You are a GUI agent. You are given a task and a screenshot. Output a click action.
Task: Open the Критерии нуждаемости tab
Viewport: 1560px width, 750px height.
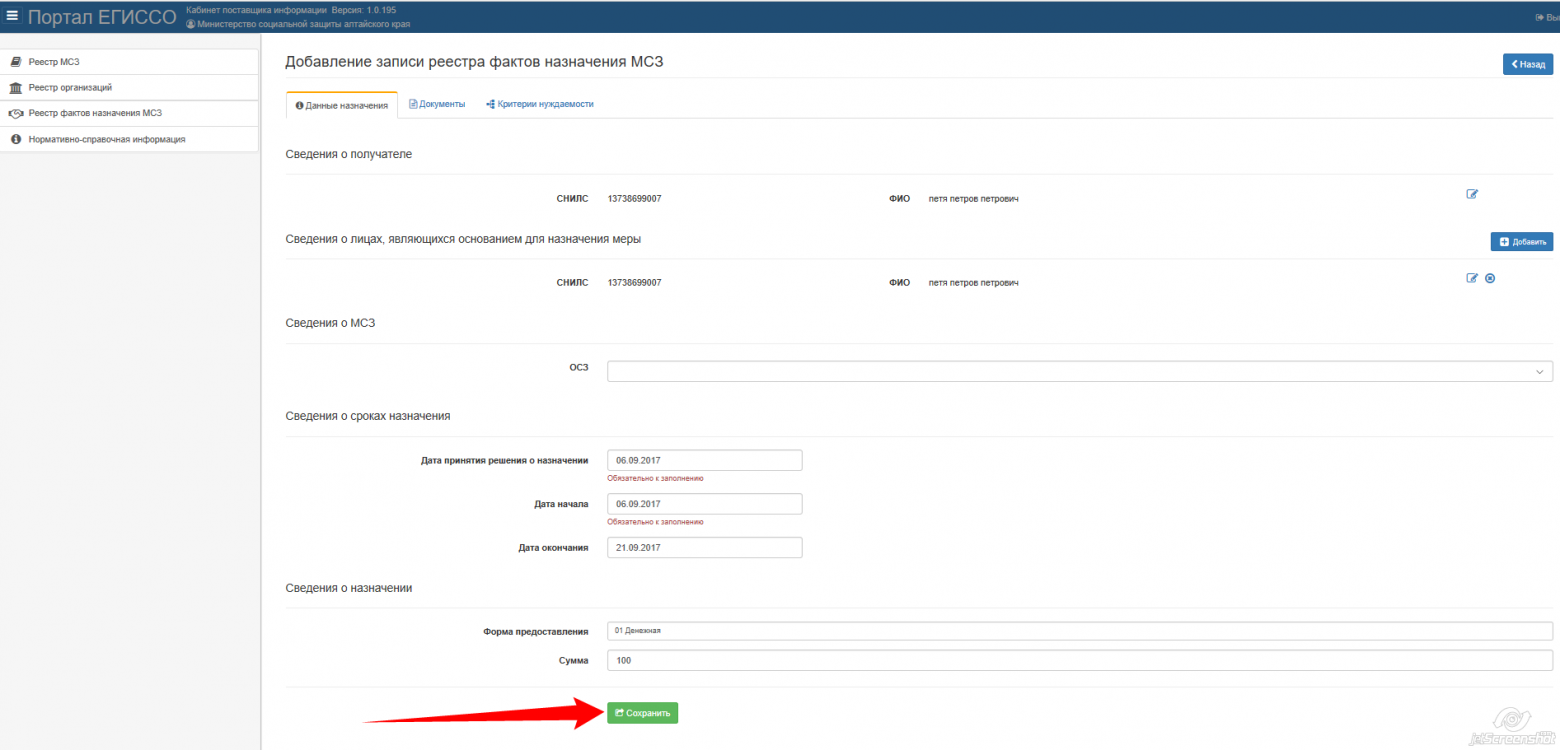point(540,104)
